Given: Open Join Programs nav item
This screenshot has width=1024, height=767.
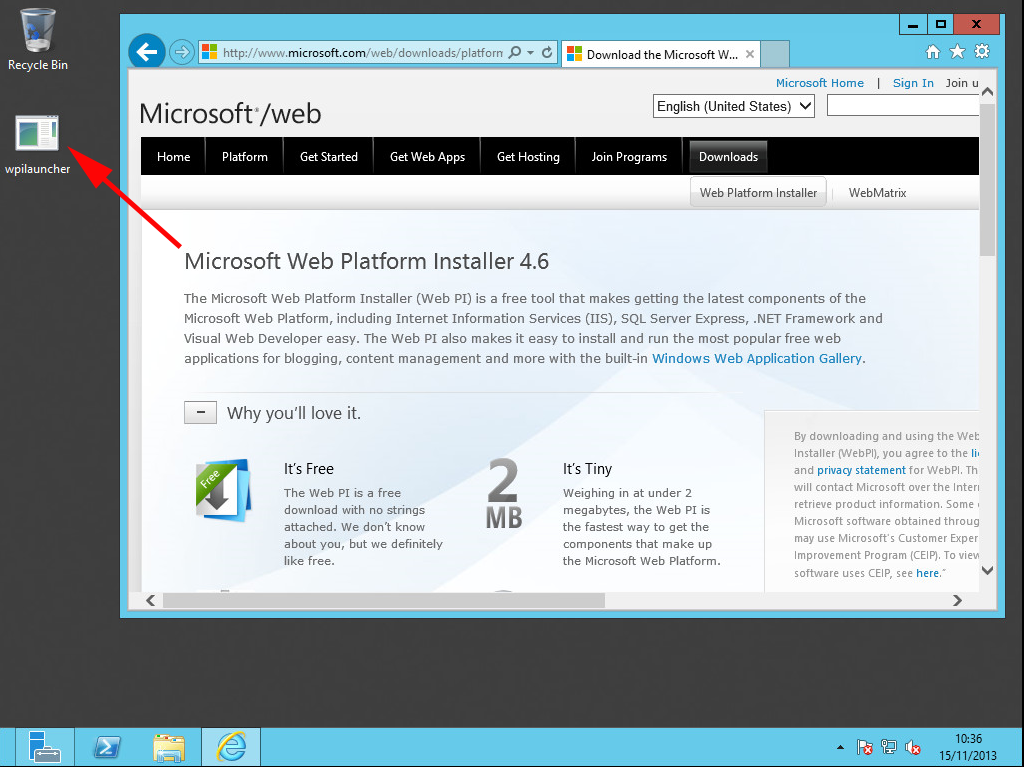Looking at the screenshot, I should point(629,157).
